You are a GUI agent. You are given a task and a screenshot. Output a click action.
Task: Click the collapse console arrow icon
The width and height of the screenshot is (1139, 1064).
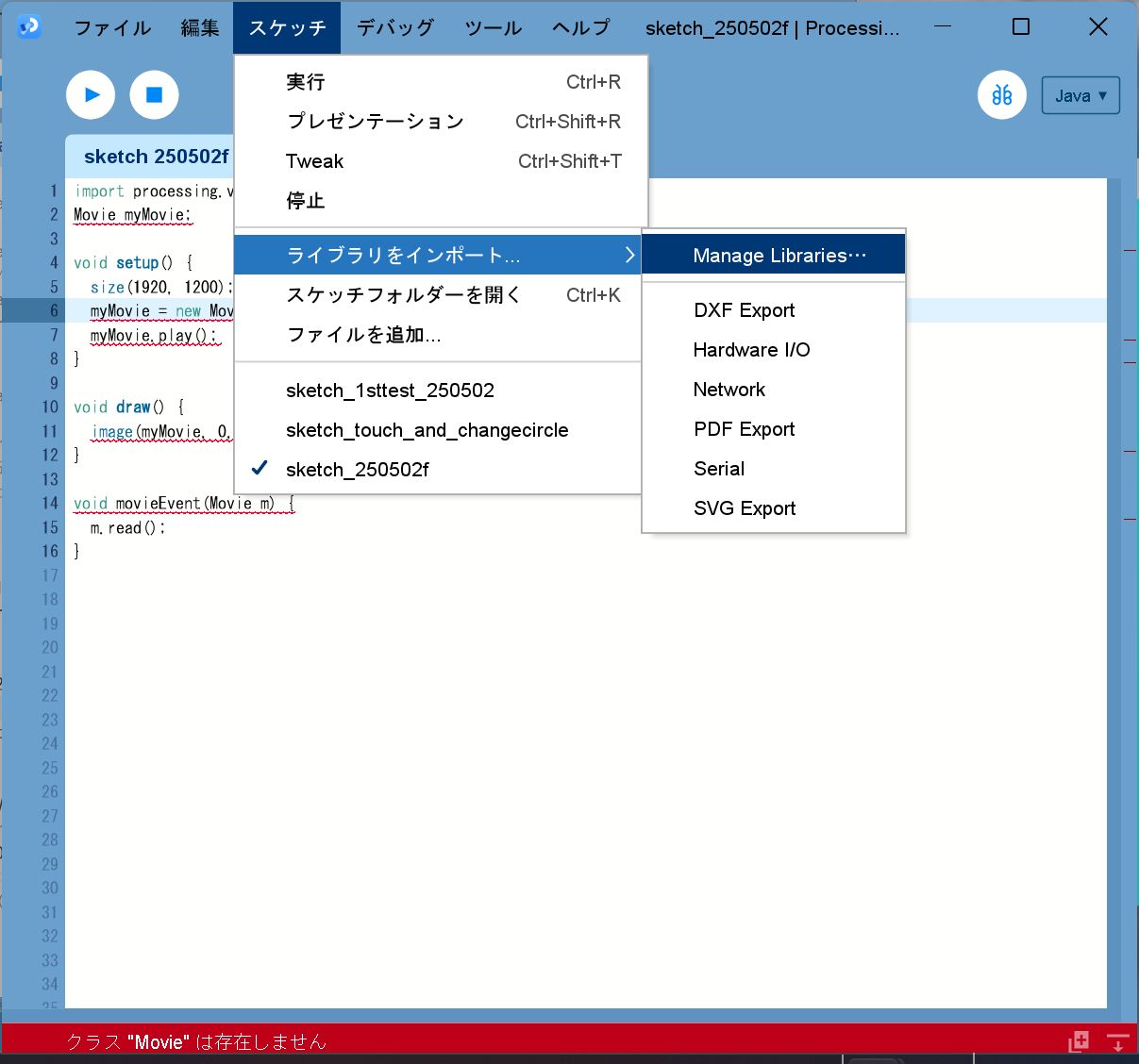pyautogui.click(x=1118, y=1042)
